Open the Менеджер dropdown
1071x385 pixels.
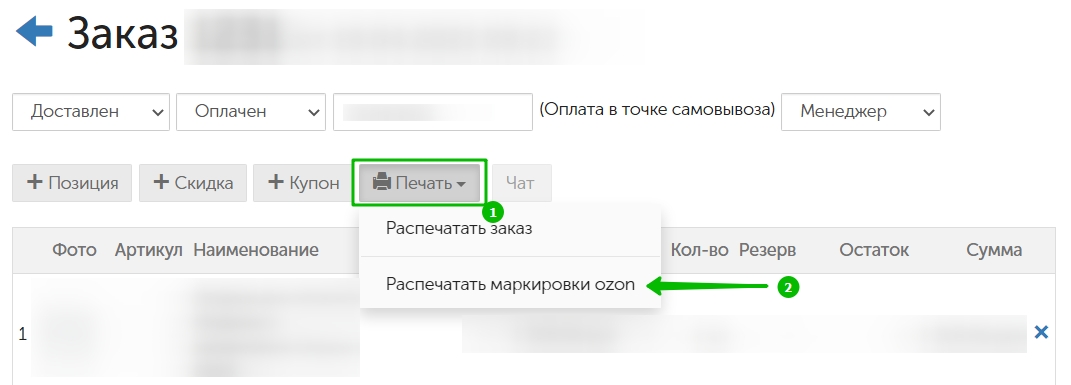[x=861, y=112]
